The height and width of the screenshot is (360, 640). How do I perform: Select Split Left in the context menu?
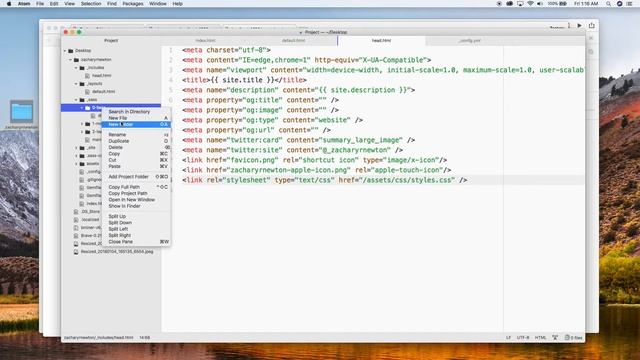pyautogui.click(x=136, y=229)
